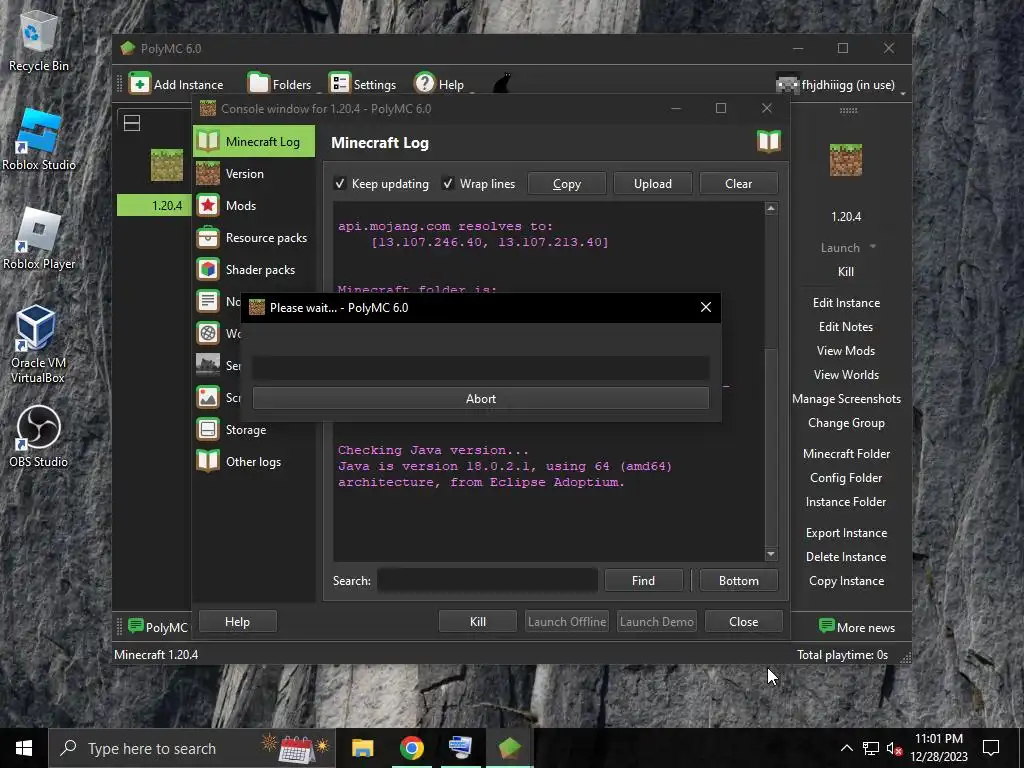Upload the Minecraft log
Viewport: 1024px width, 768px height.
(652, 184)
